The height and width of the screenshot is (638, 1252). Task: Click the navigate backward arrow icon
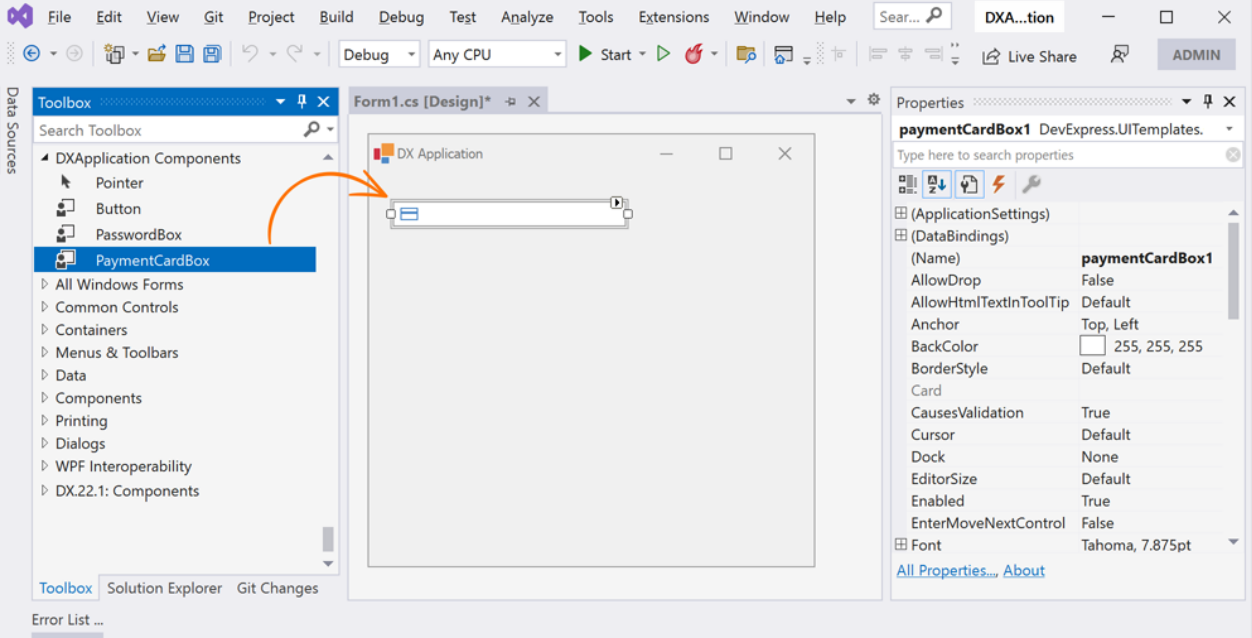click(31, 54)
